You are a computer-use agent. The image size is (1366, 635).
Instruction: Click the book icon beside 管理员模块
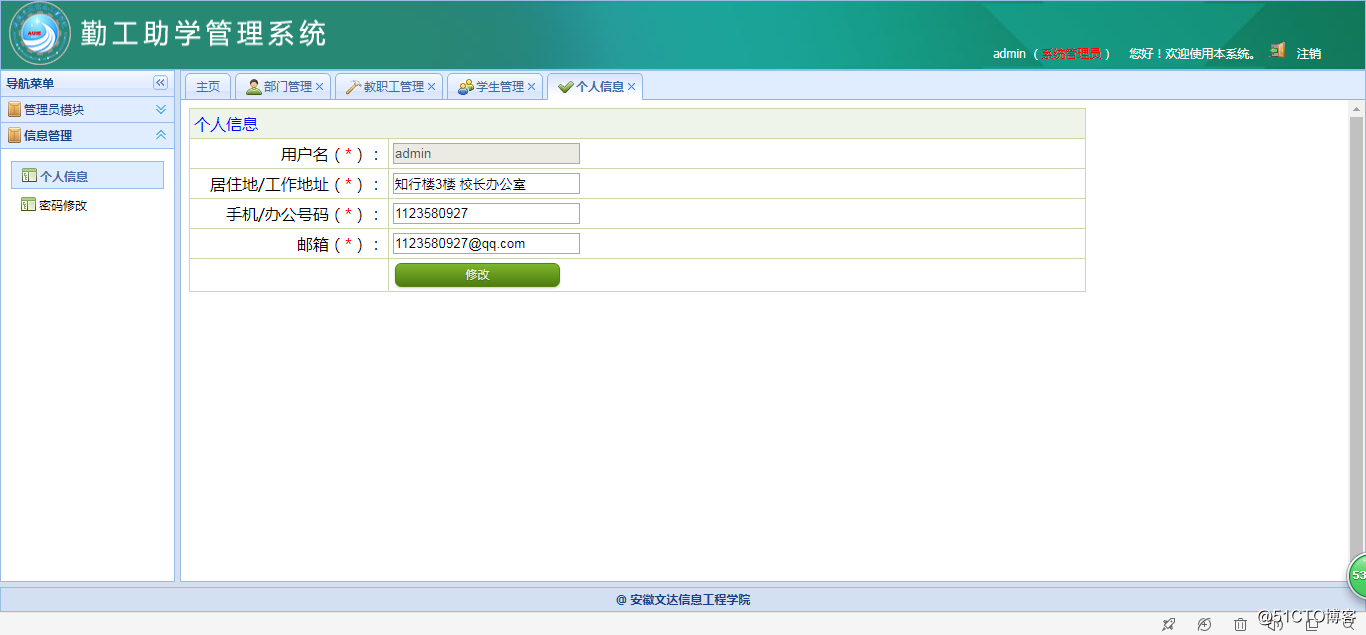14,109
